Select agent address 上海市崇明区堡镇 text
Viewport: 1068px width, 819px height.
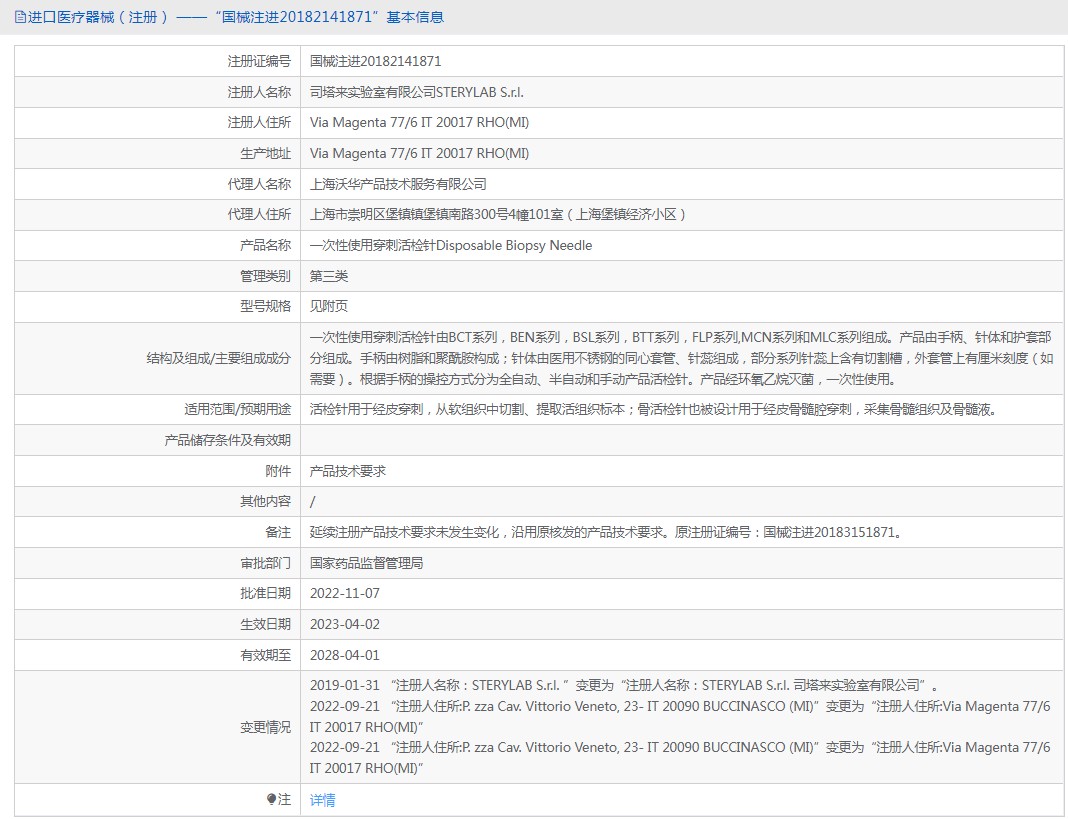pos(498,214)
